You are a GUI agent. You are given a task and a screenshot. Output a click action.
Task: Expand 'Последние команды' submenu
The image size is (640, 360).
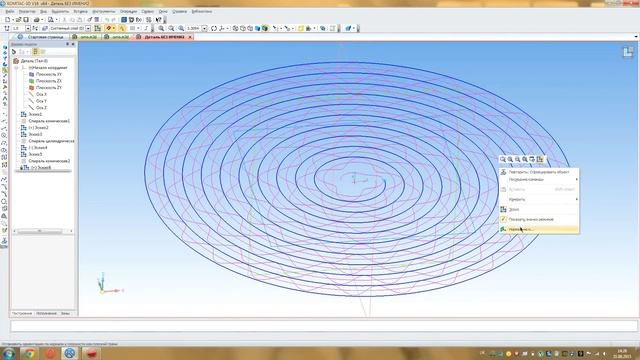[x=539, y=180]
